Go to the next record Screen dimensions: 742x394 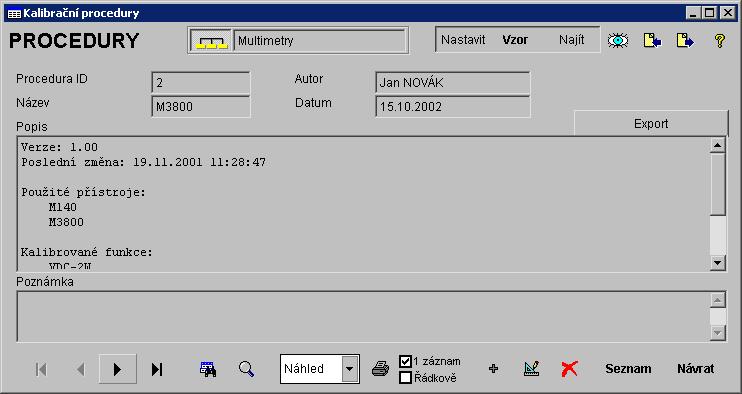(x=118, y=369)
